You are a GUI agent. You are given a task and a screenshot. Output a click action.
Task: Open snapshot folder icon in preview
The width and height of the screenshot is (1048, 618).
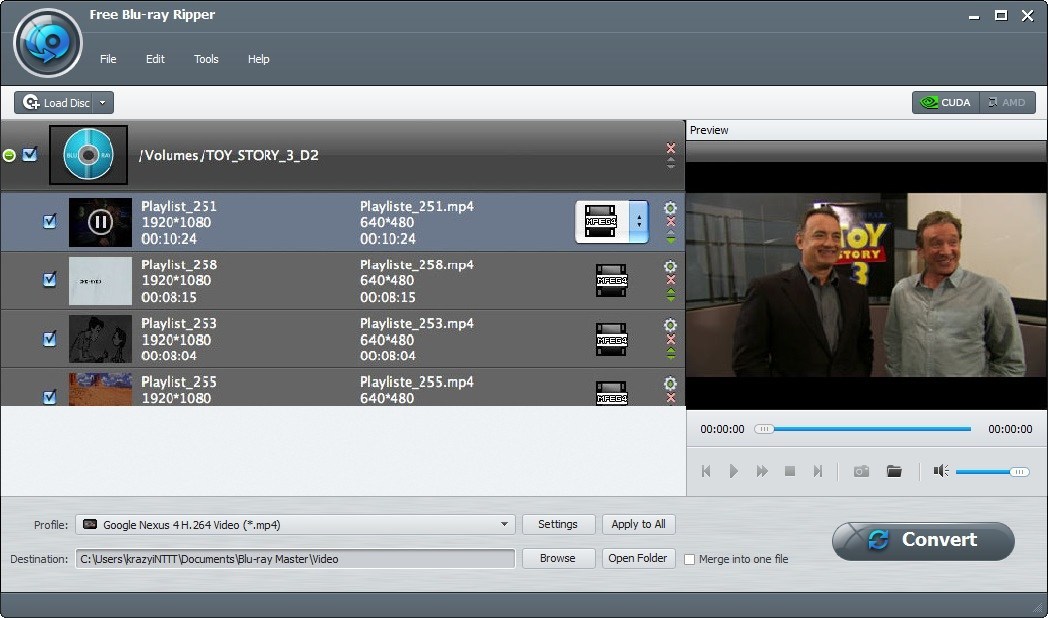894,471
